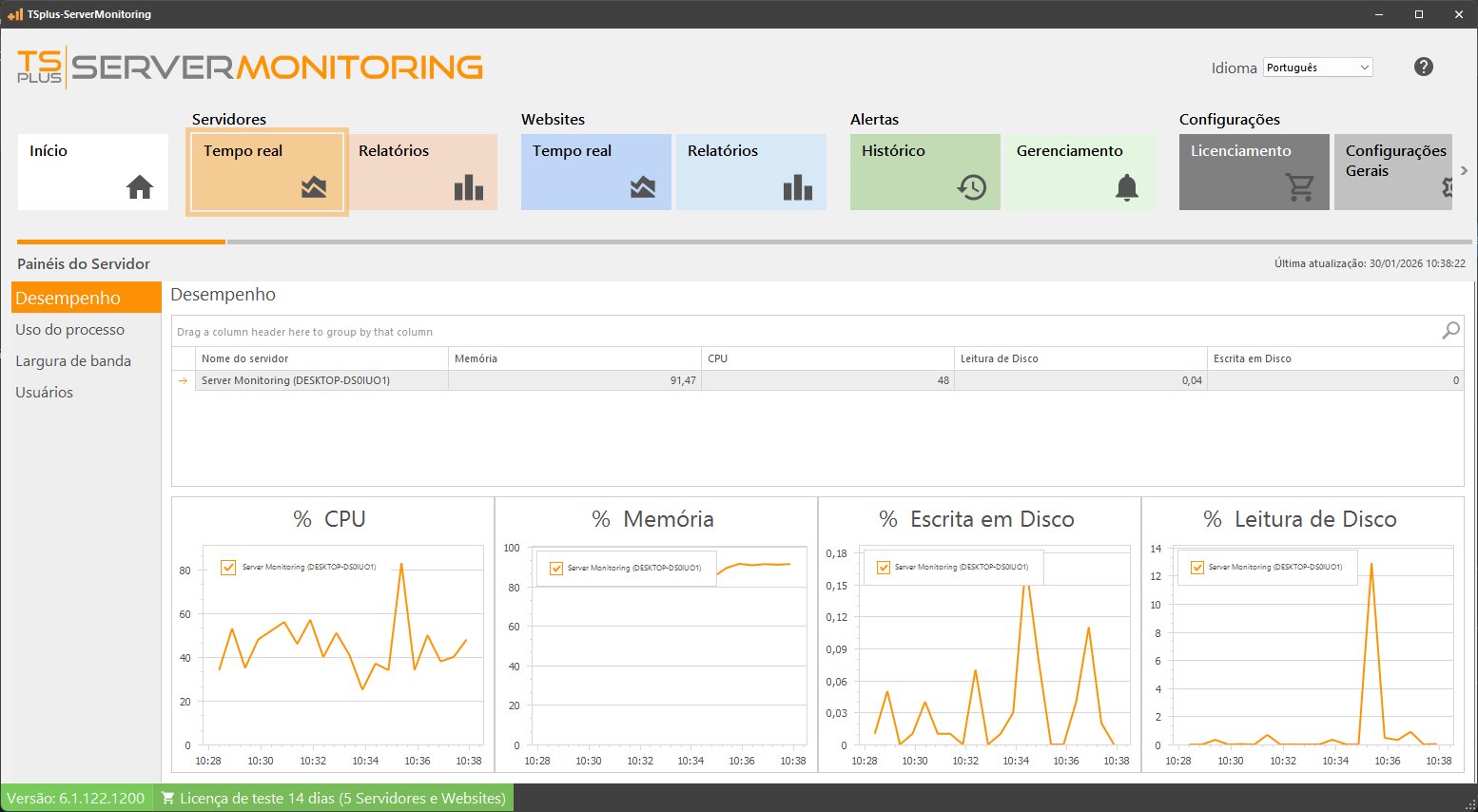Uncheck the server checkbox in CPU chart
This screenshot has height=812, width=1478.
click(228, 568)
